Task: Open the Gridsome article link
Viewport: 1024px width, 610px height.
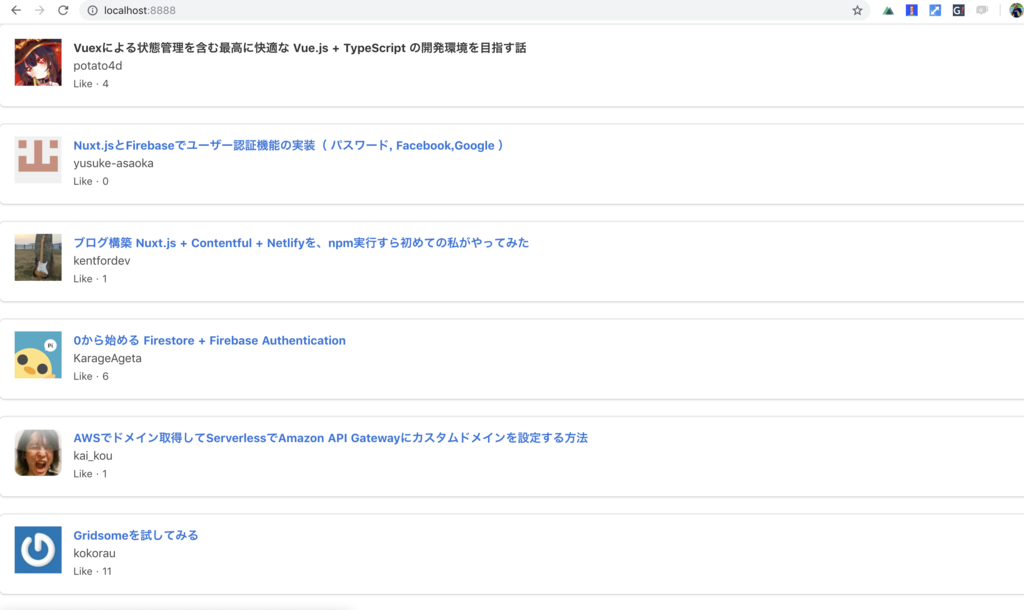Action: 136,536
